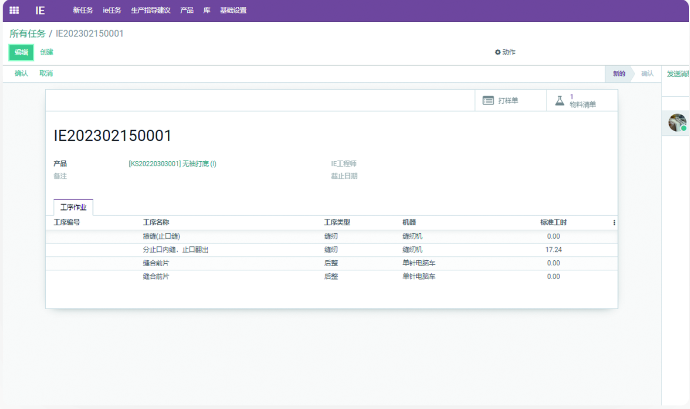
Task: Click the green 编辑 button
Action: pos(21,52)
